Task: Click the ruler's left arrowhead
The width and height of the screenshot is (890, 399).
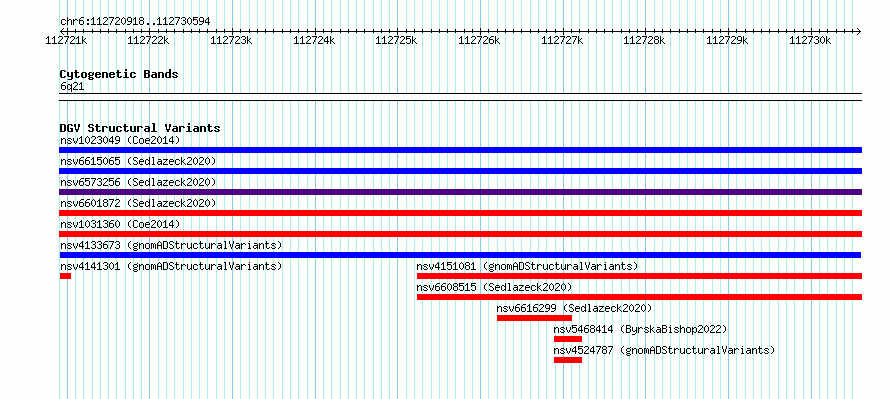Action: pyautogui.click(x=62, y=31)
